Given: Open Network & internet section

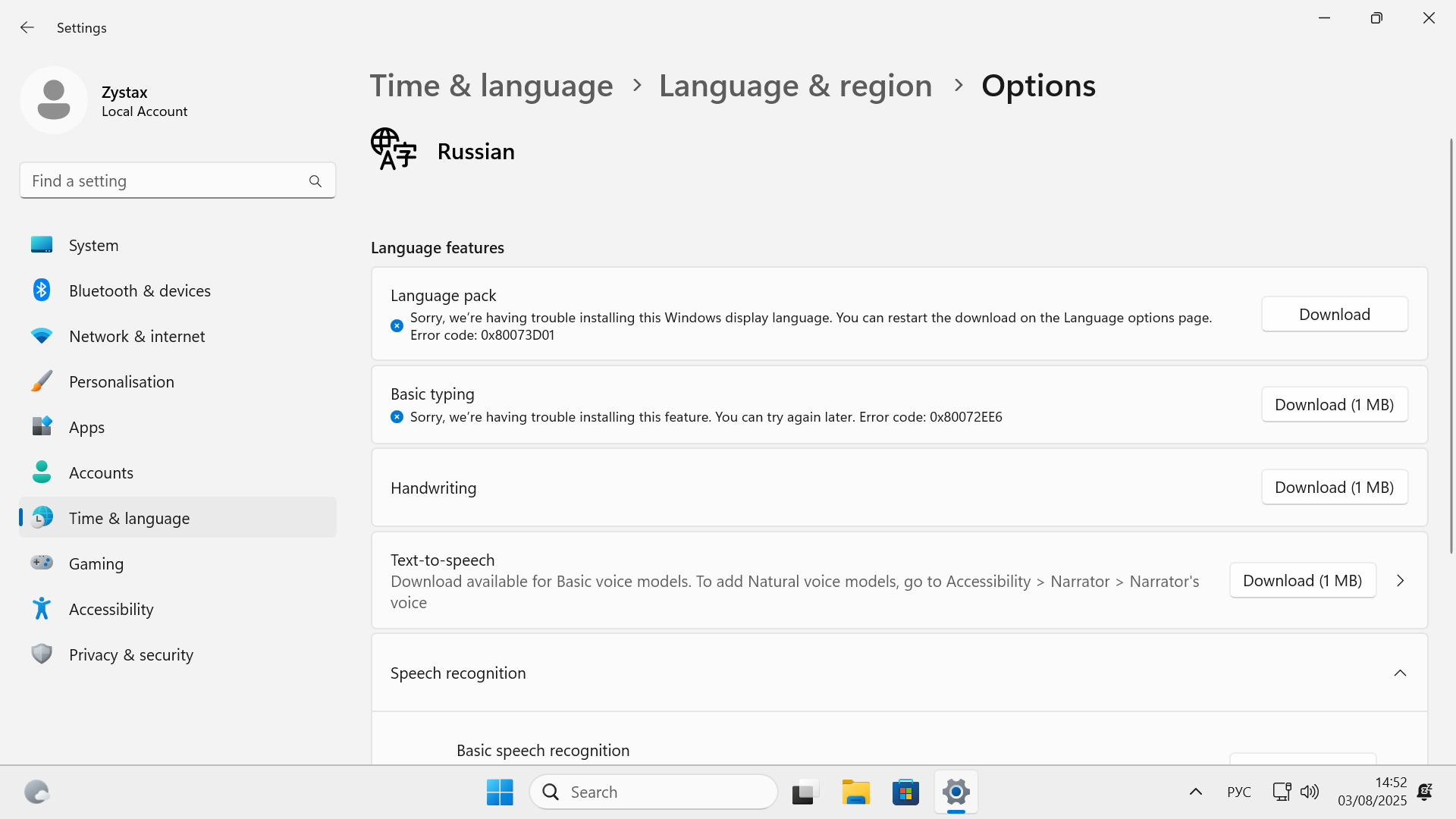Looking at the screenshot, I should [136, 336].
